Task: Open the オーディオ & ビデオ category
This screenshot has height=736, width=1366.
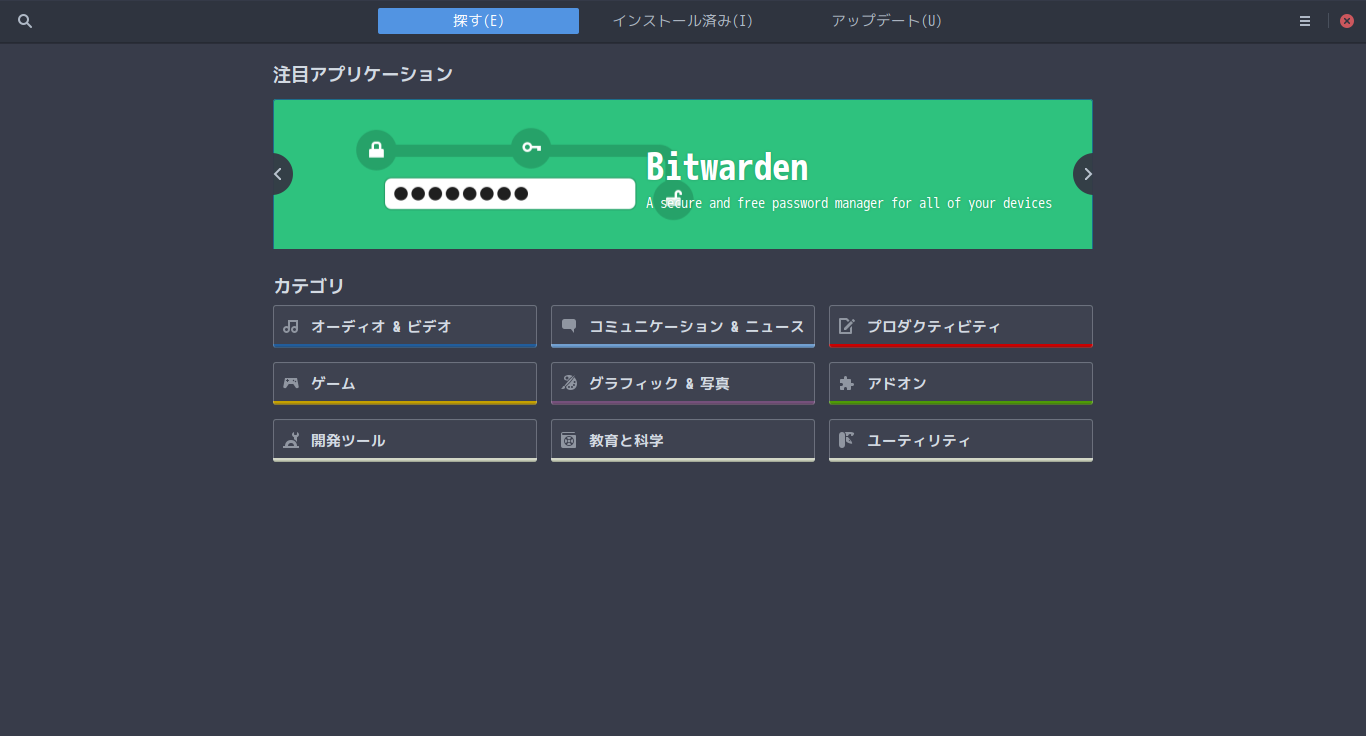Action: point(405,326)
